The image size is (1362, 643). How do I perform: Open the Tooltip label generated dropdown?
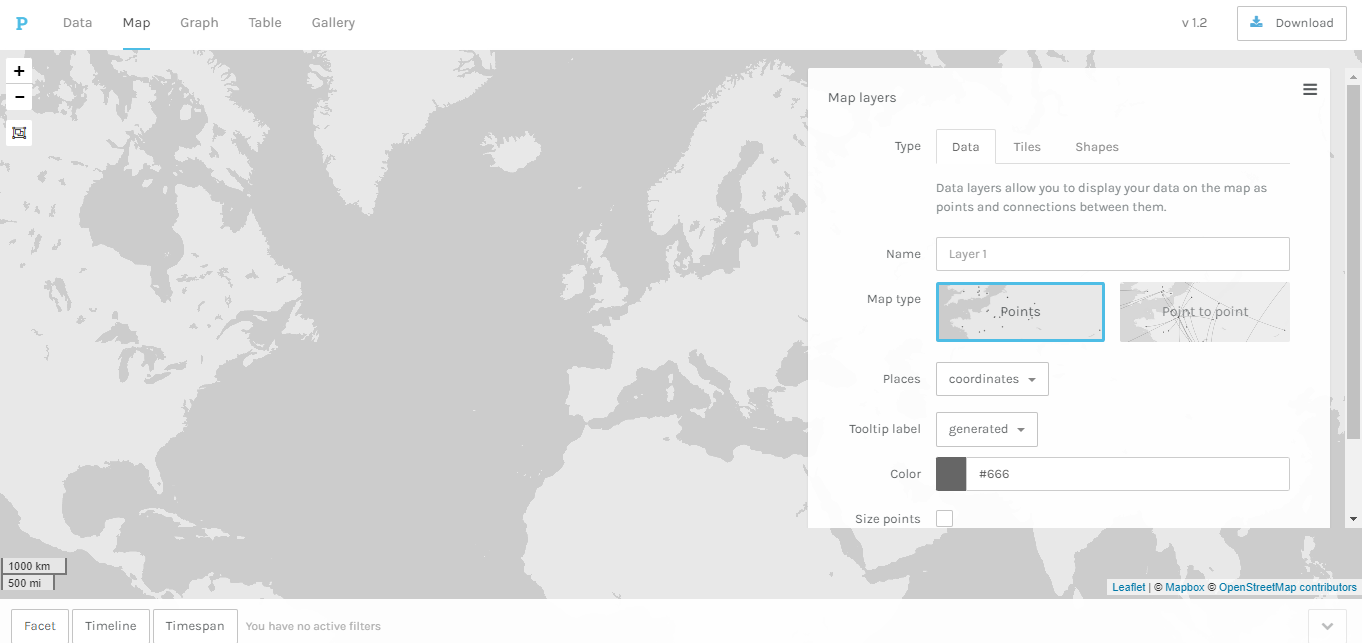click(987, 429)
